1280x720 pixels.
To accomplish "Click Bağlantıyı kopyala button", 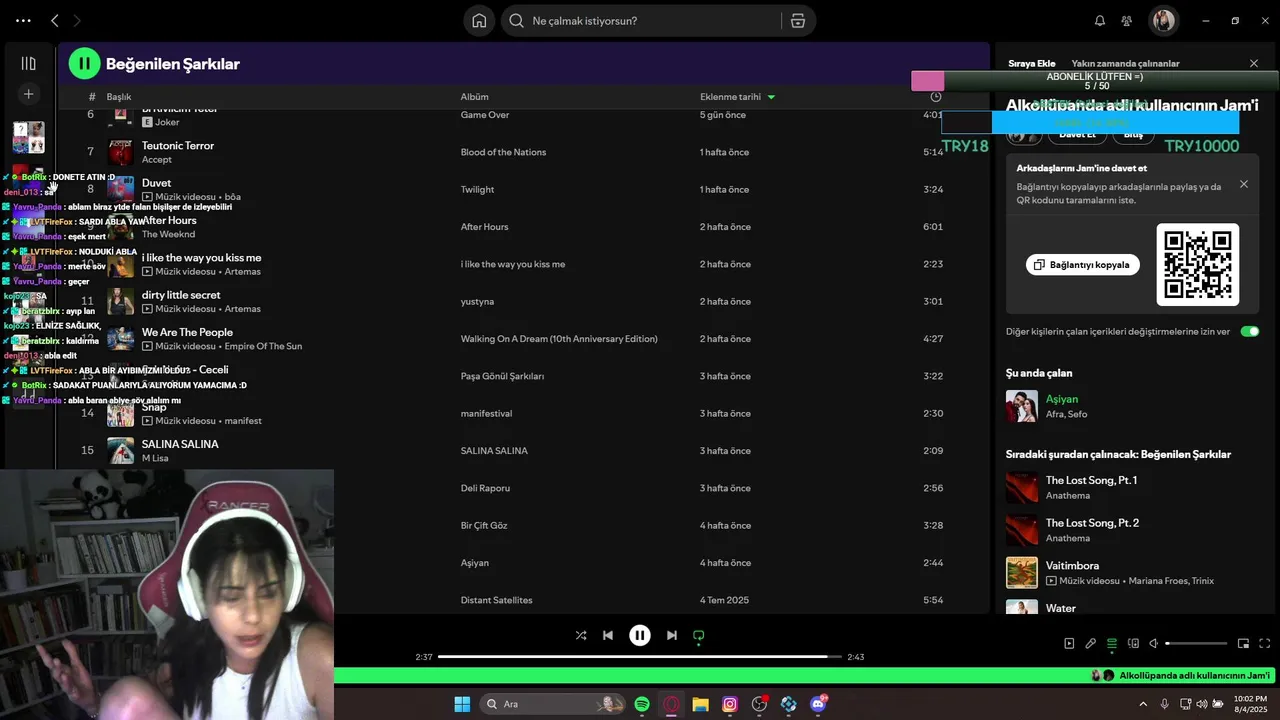I will pos(1082,265).
